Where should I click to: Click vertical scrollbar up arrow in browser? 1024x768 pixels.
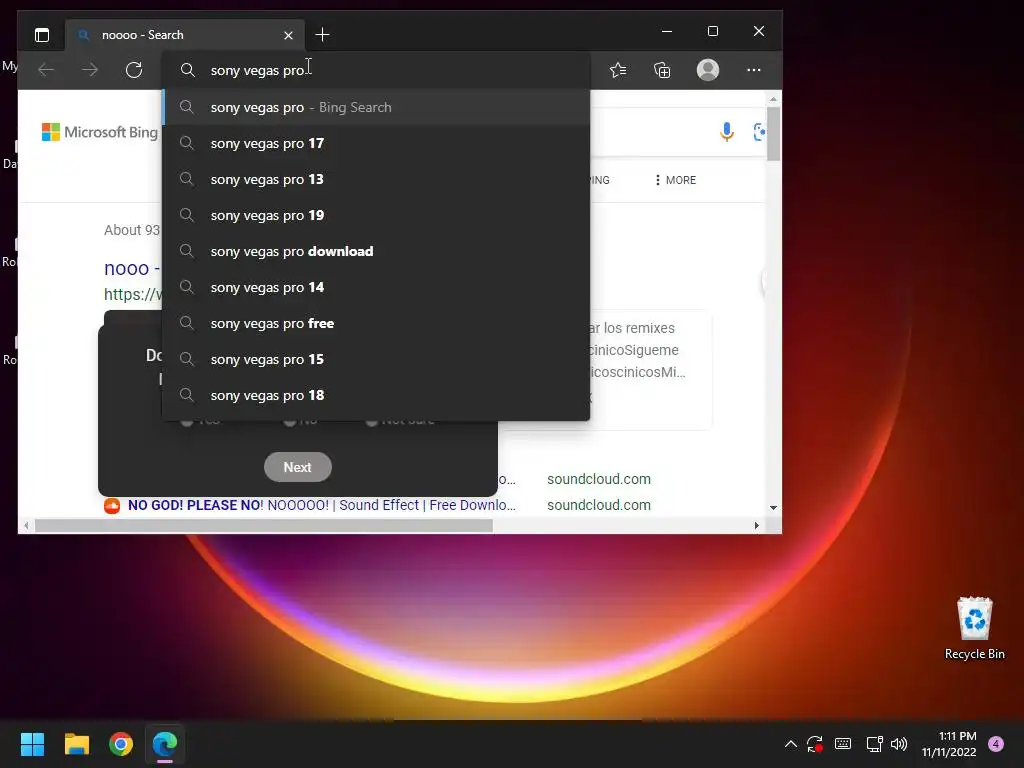[773, 99]
